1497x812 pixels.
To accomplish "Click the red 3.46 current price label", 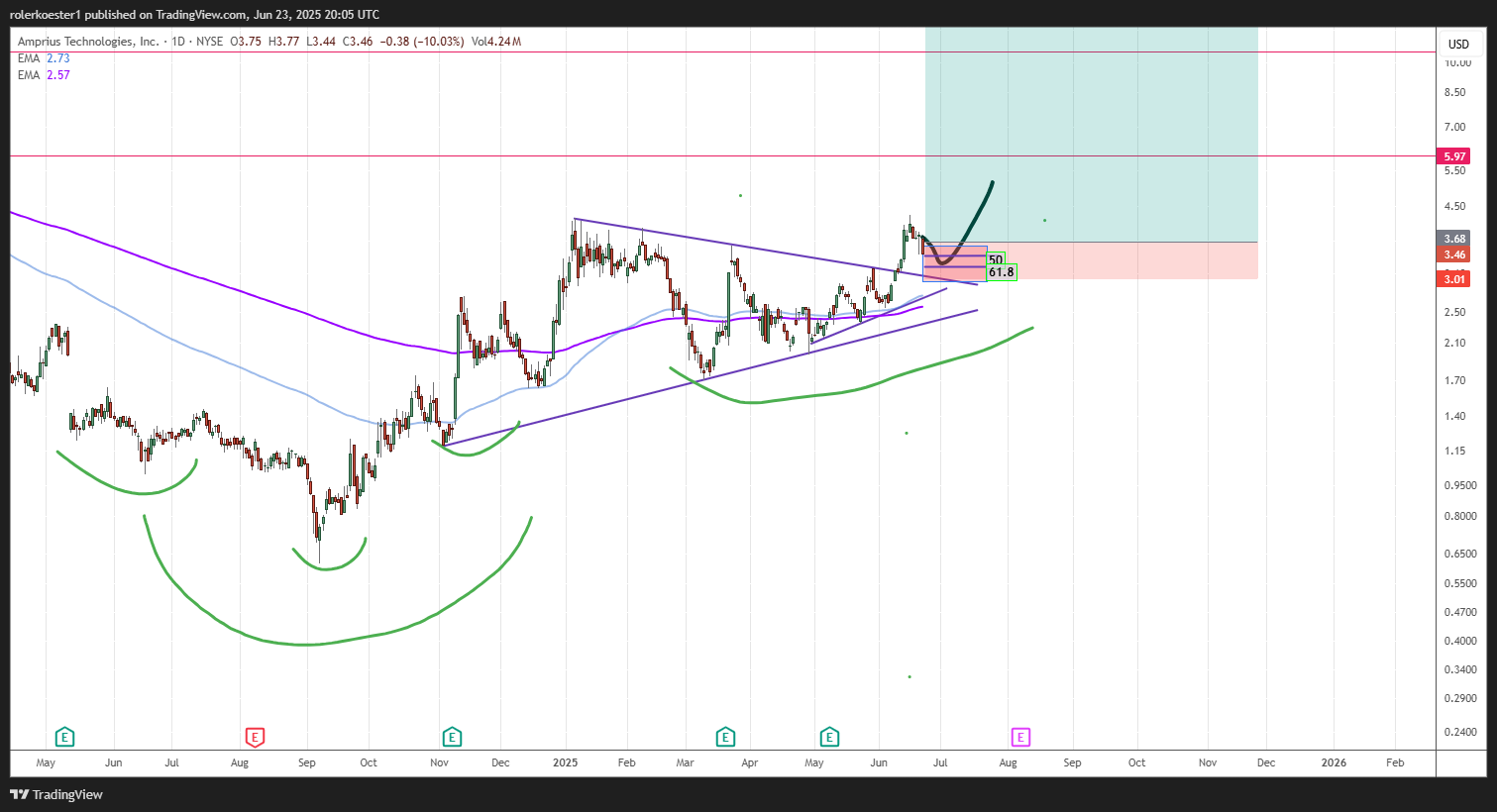I will (x=1454, y=254).
